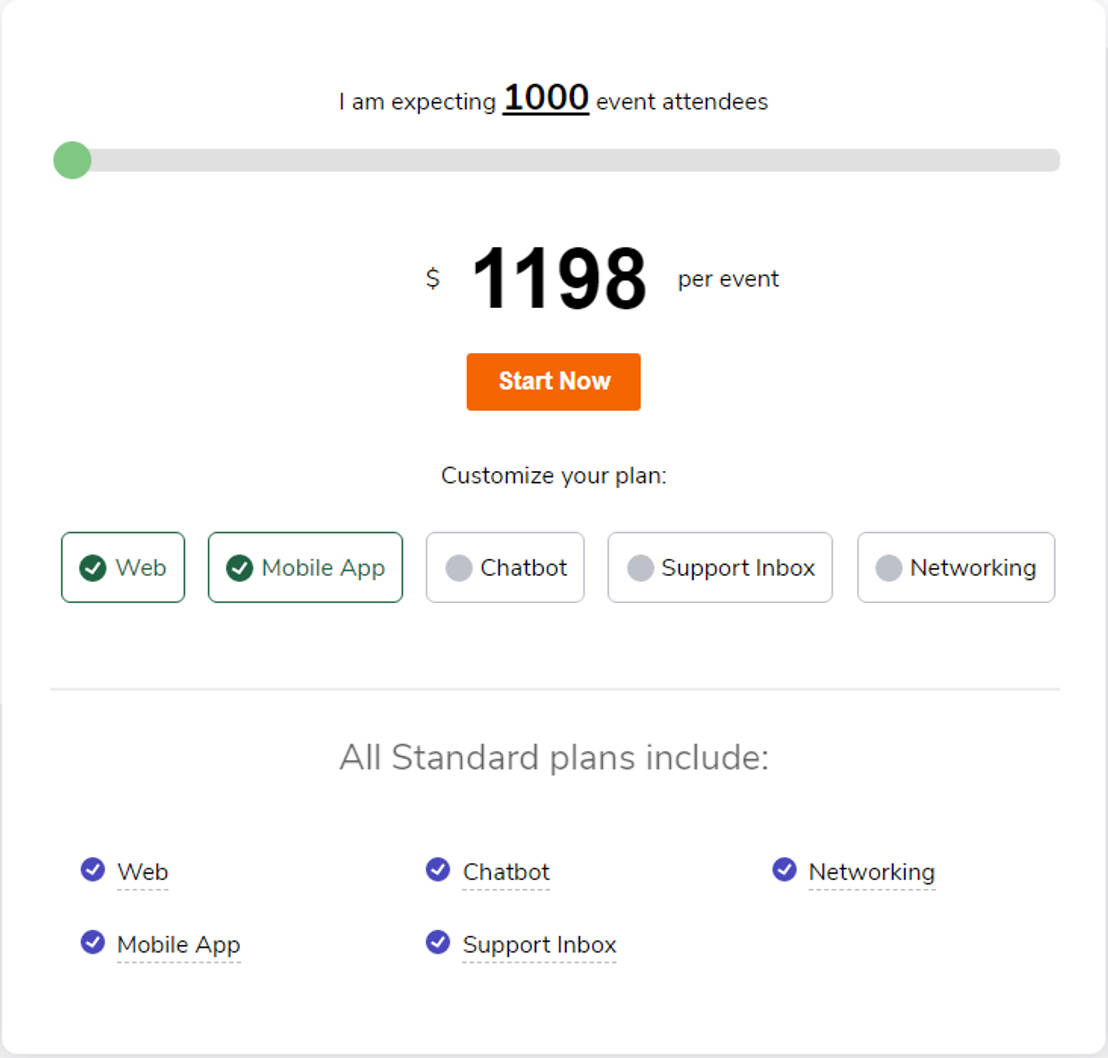The height and width of the screenshot is (1058, 1108).
Task: Click the green check icon beside Mobile App toggle
Action: coord(239,568)
